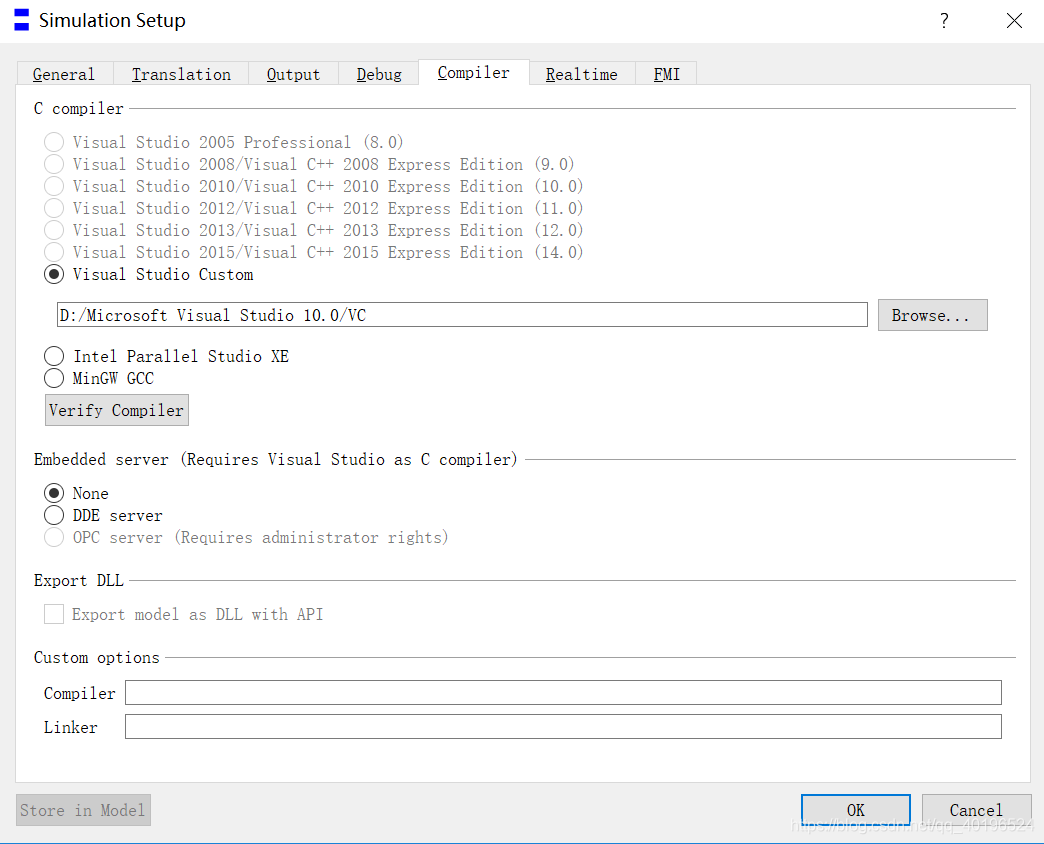Click the "Export DLL" section heading
1044x844 pixels.
click(79, 580)
